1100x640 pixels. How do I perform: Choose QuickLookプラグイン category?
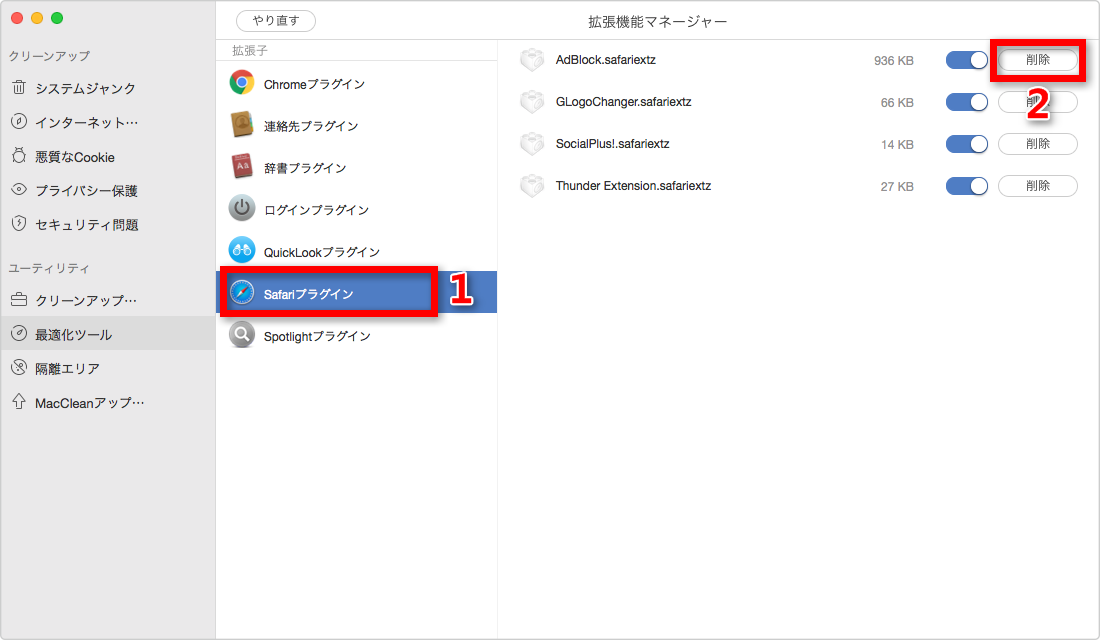356,251
